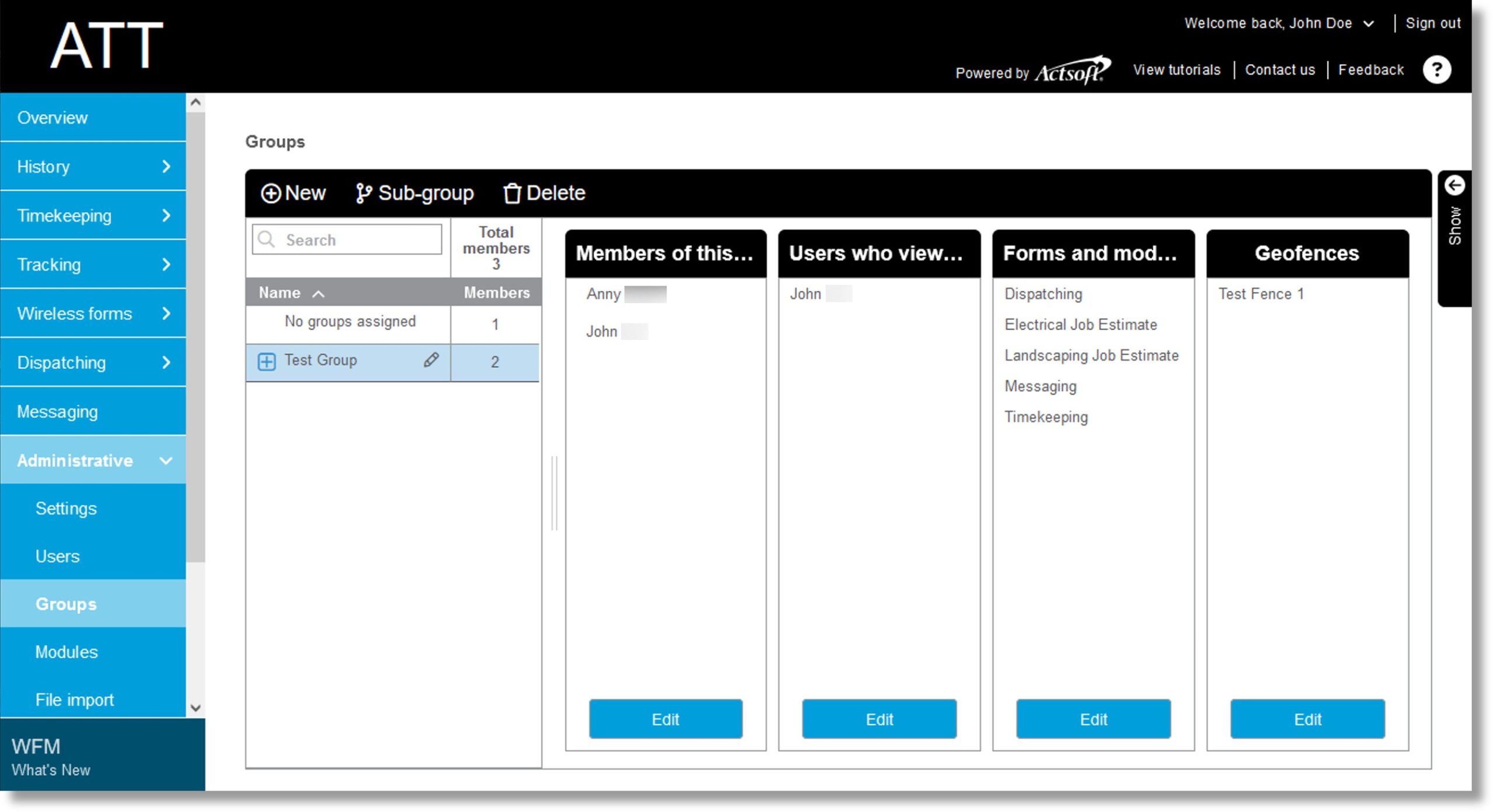The width and height of the screenshot is (1493, 812).
Task: Click sidebar scrollbar down arrow
Action: coord(196,708)
